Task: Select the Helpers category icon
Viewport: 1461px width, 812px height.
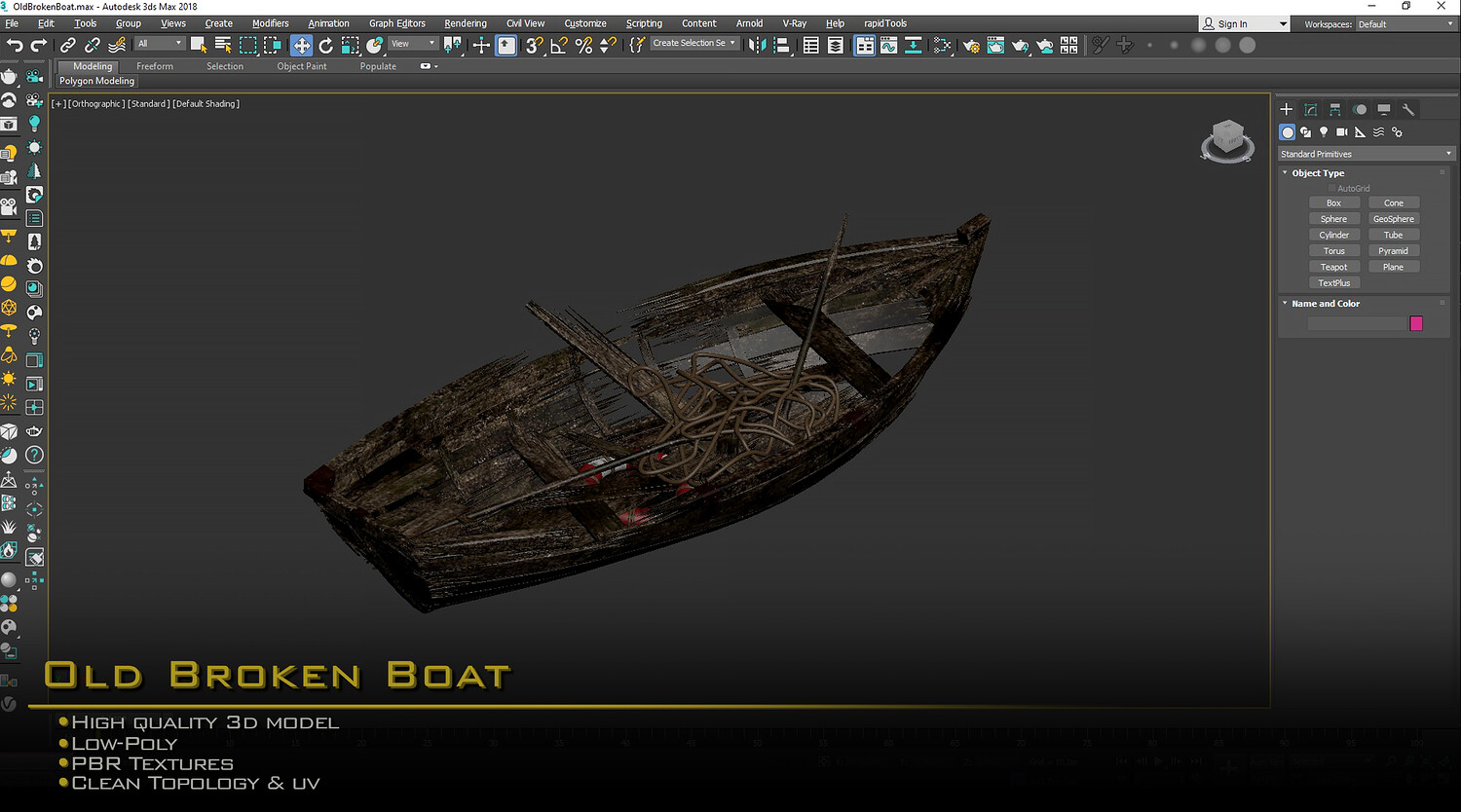Action: tap(1360, 132)
